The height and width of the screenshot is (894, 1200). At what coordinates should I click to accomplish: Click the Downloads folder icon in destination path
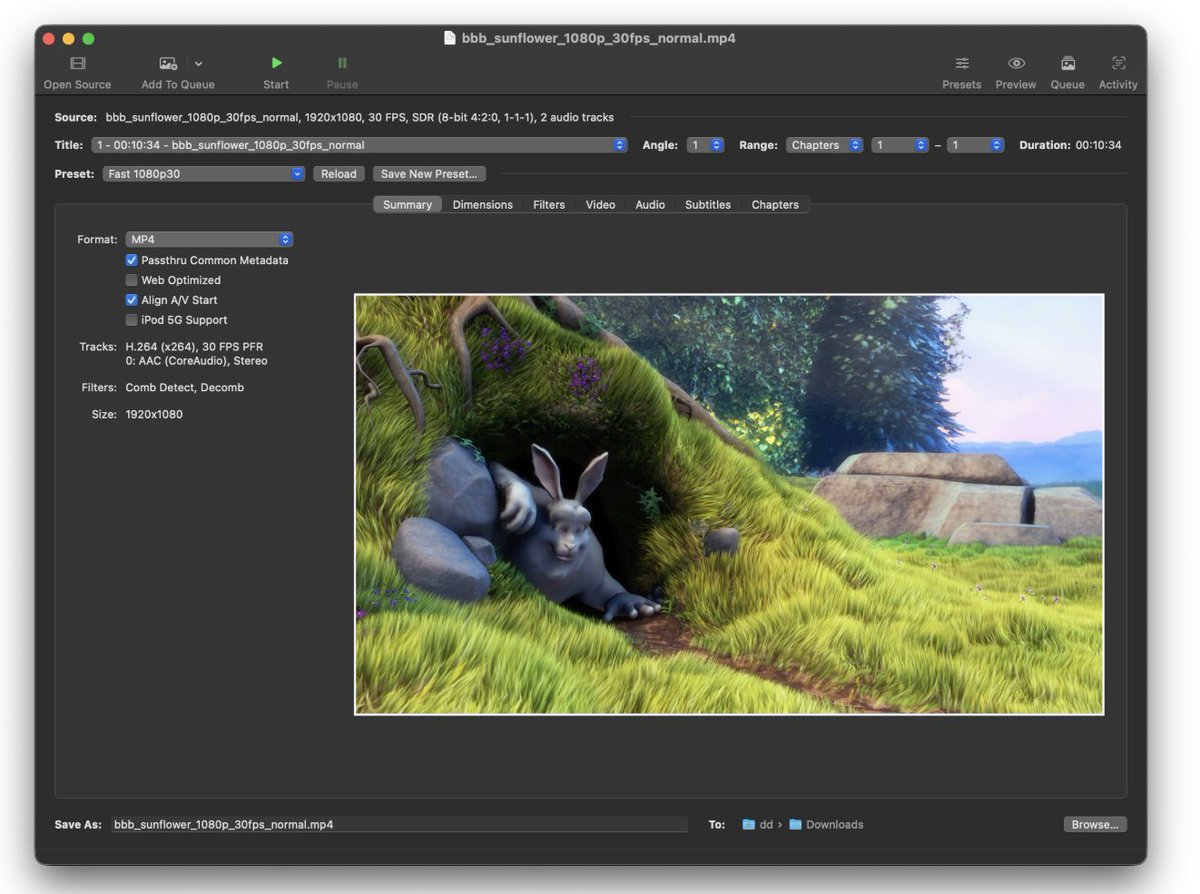pos(795,825)
